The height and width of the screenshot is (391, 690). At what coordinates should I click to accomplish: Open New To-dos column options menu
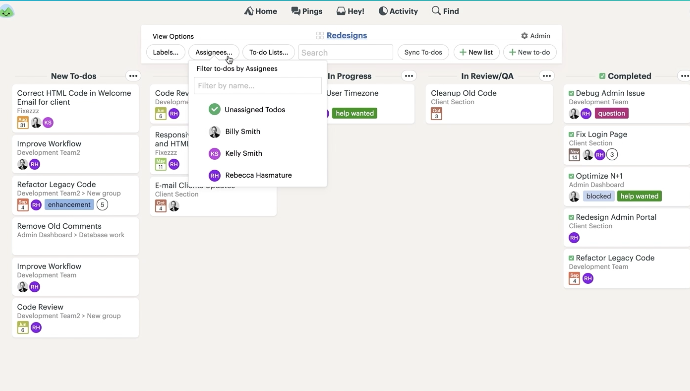133,76
